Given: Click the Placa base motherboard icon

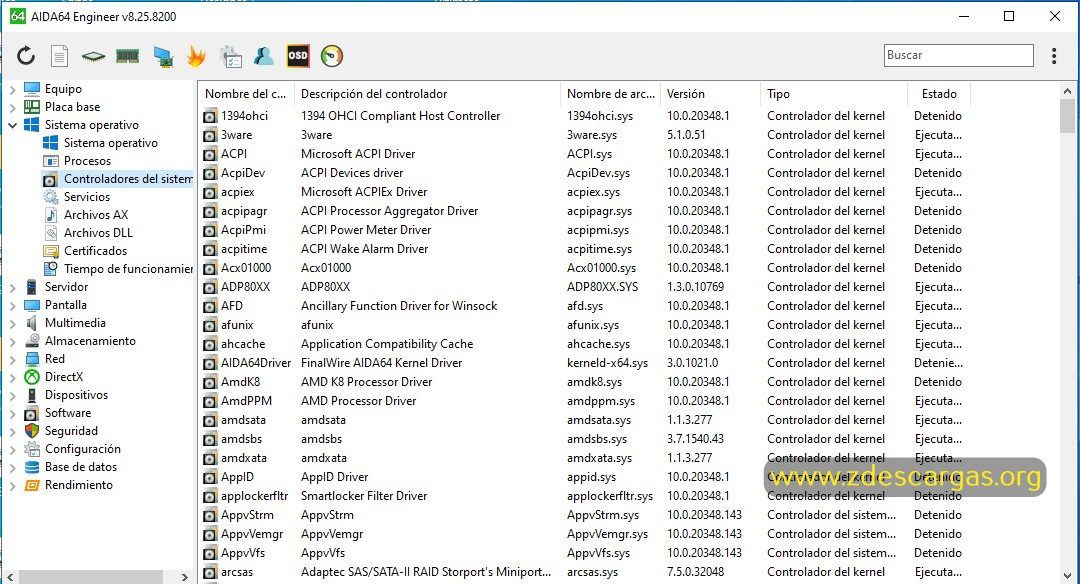Looking at the screenshot, I should (x=32, y=107).
